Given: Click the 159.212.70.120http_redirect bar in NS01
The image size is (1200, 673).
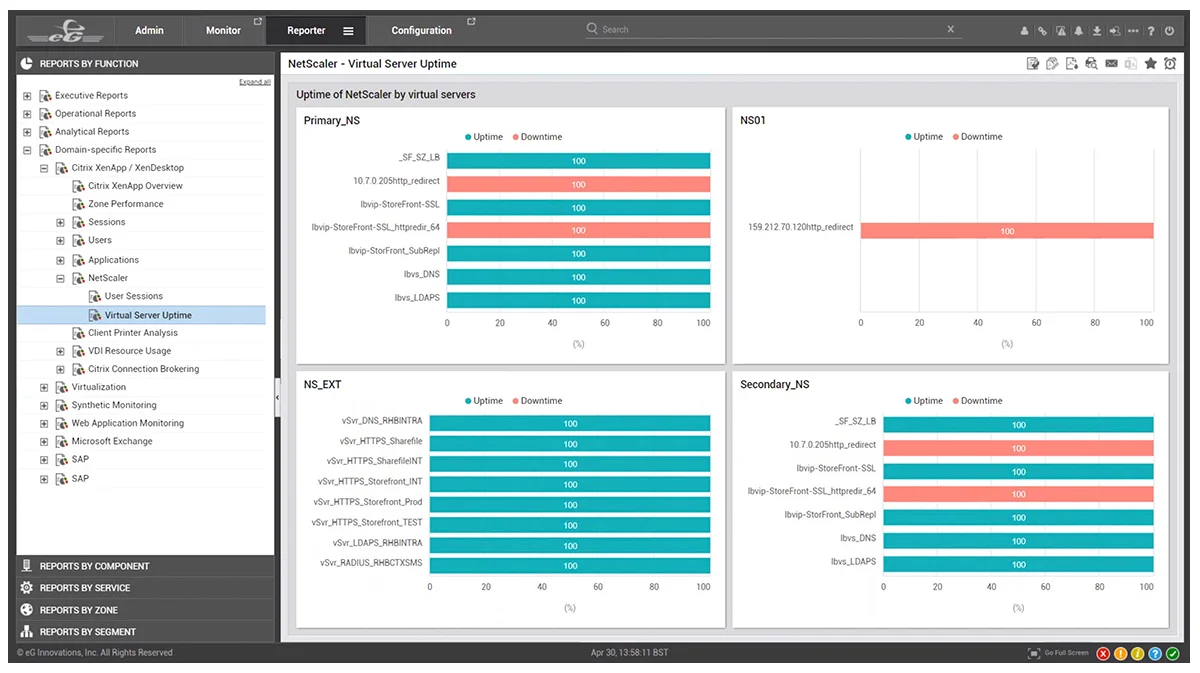Looking at the screenshot, I should point(1007,231).
